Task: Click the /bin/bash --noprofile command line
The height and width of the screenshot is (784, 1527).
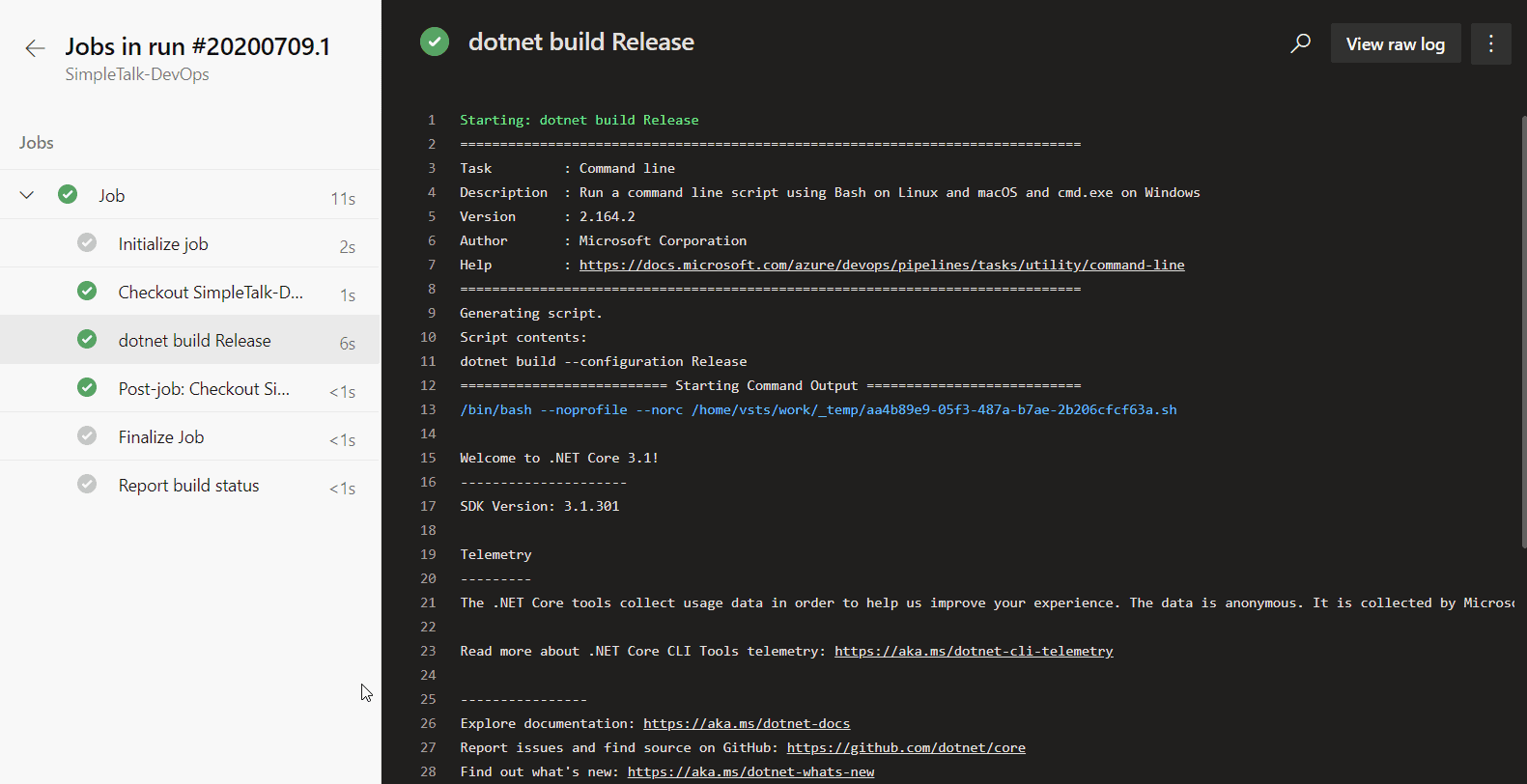Action: click(818, 409)
